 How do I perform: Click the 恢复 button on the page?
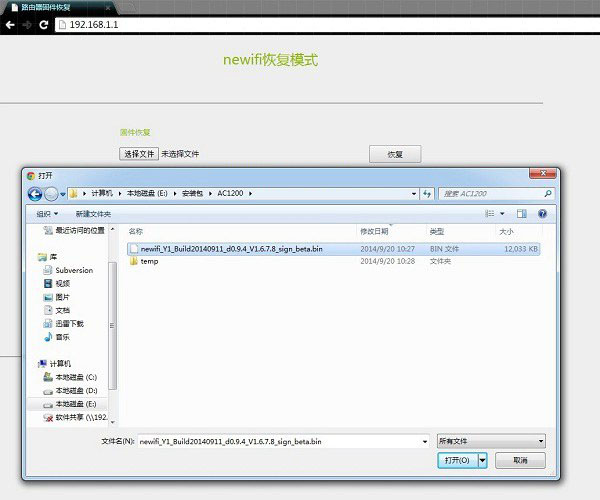(x=395, y=154)
